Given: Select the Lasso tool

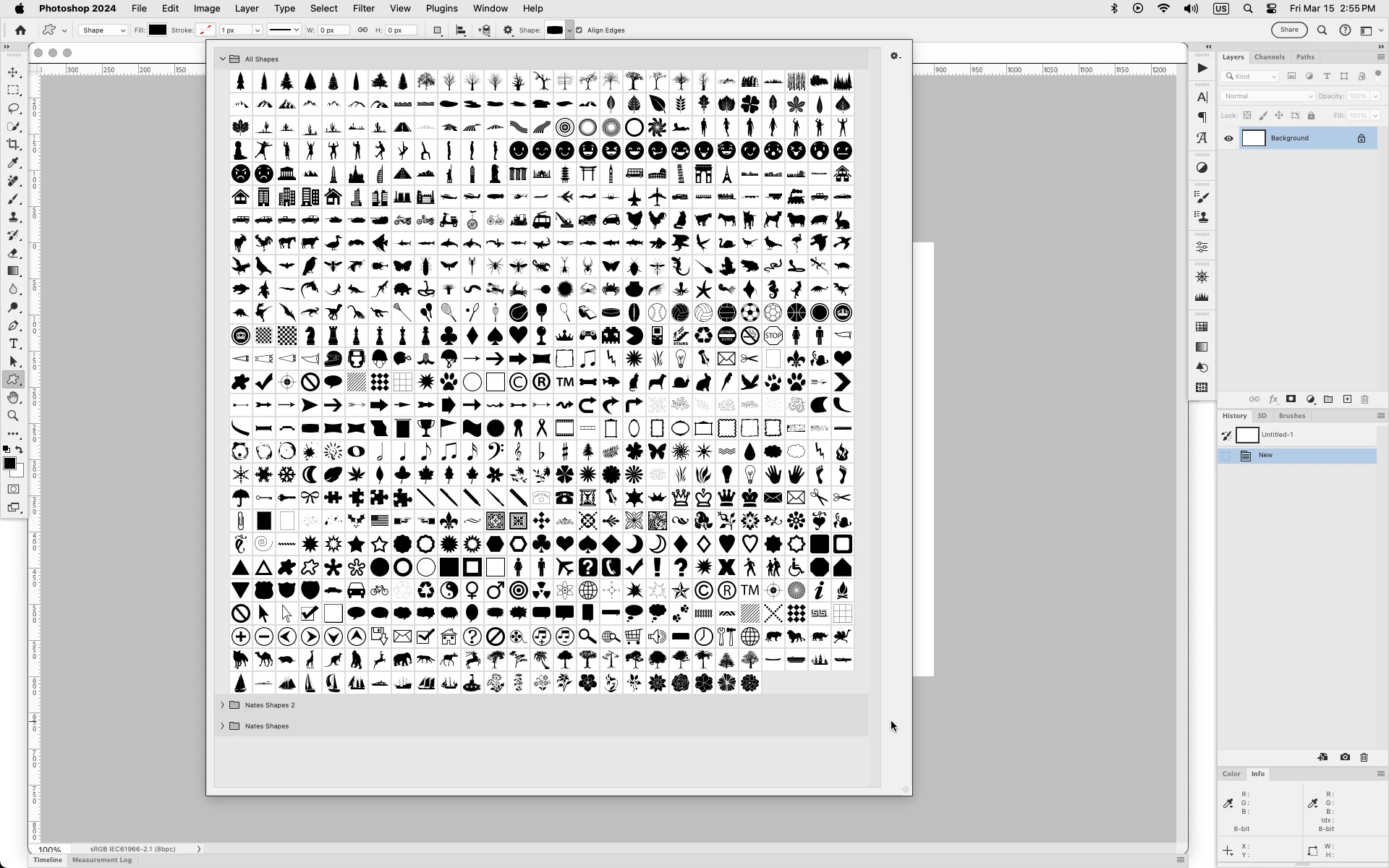Looking at the screenshot, I should 13,109.
